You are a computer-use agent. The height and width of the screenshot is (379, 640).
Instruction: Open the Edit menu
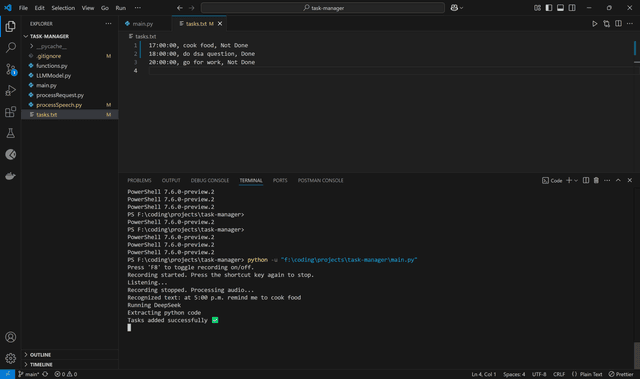tap(39, 8)
